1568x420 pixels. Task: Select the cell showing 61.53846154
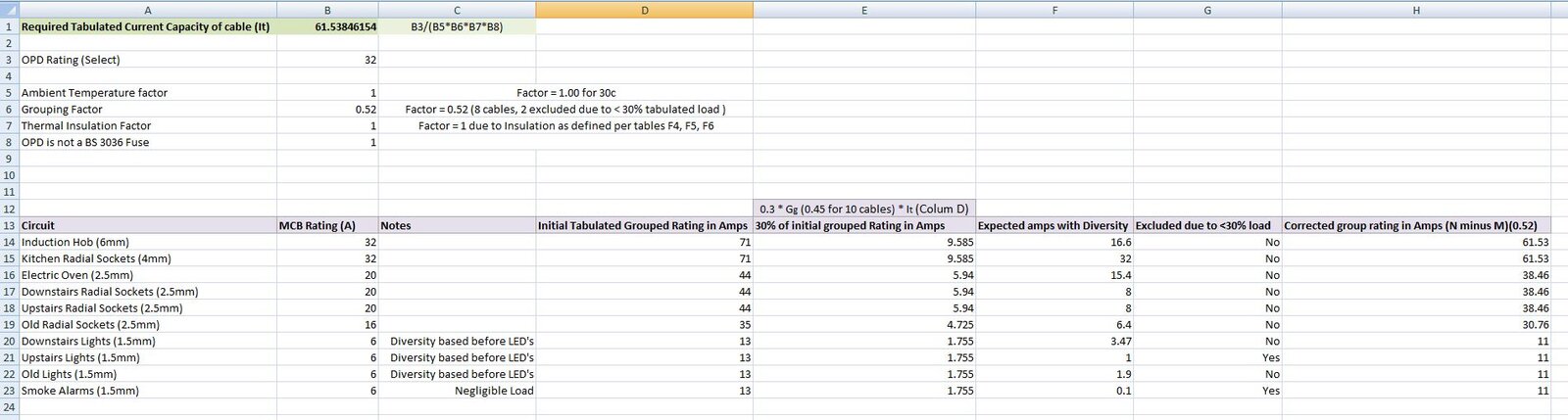327,26
